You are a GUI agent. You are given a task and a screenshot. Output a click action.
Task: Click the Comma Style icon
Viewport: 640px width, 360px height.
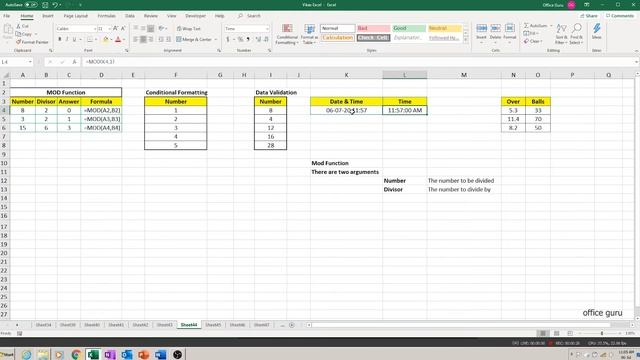tap(248, 40)
